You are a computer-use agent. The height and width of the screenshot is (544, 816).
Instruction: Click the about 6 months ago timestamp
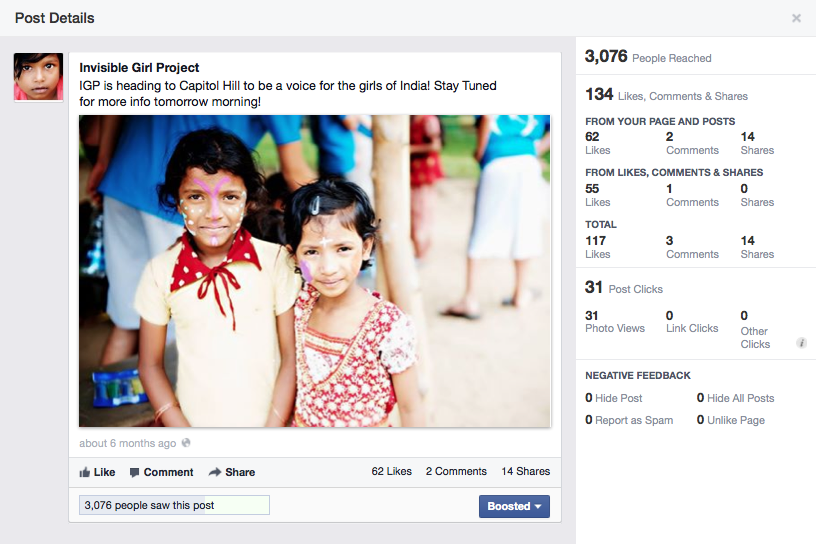pos(128,443)
